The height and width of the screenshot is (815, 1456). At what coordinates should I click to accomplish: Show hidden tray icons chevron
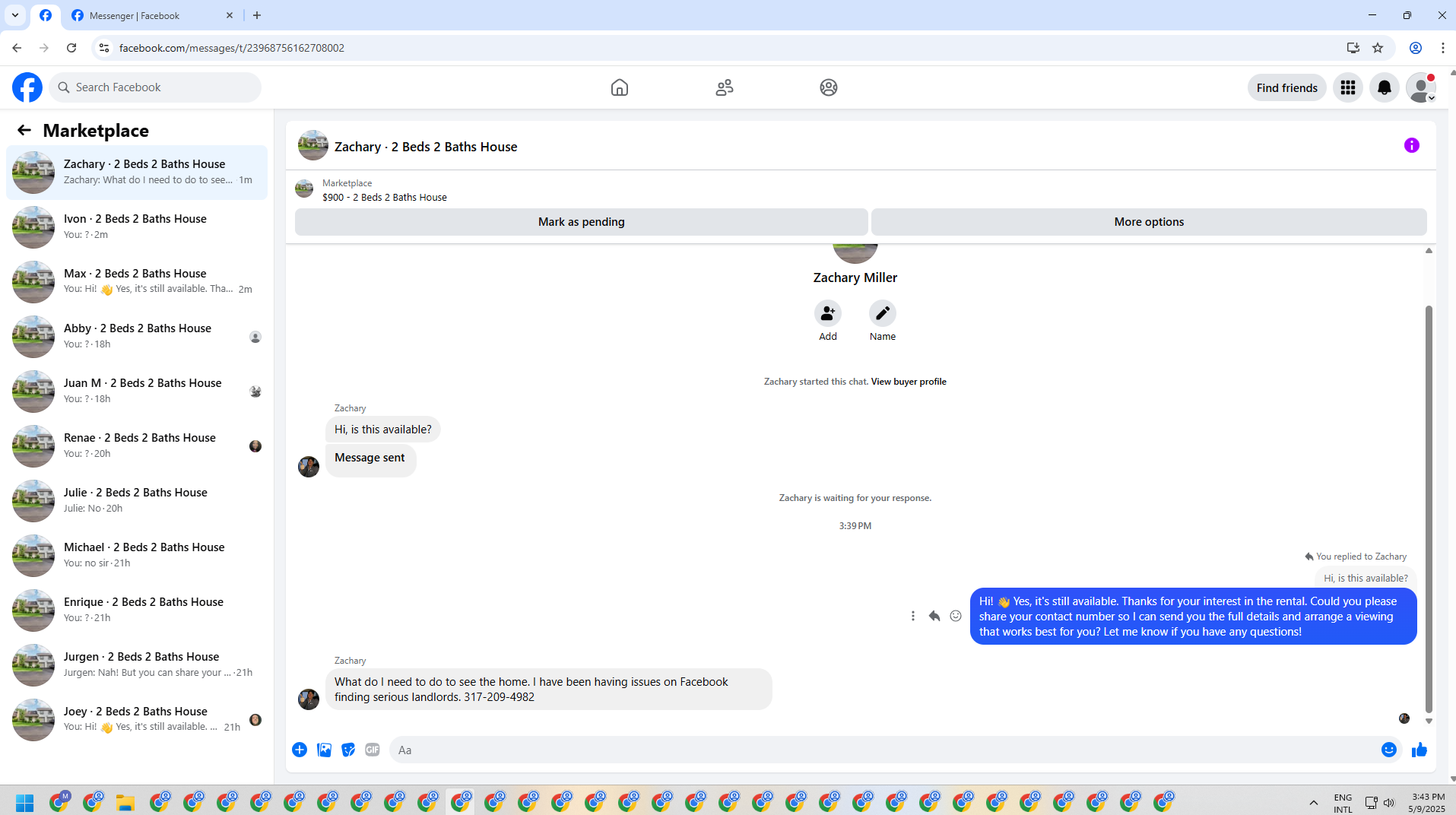(x=1313, y=803)
